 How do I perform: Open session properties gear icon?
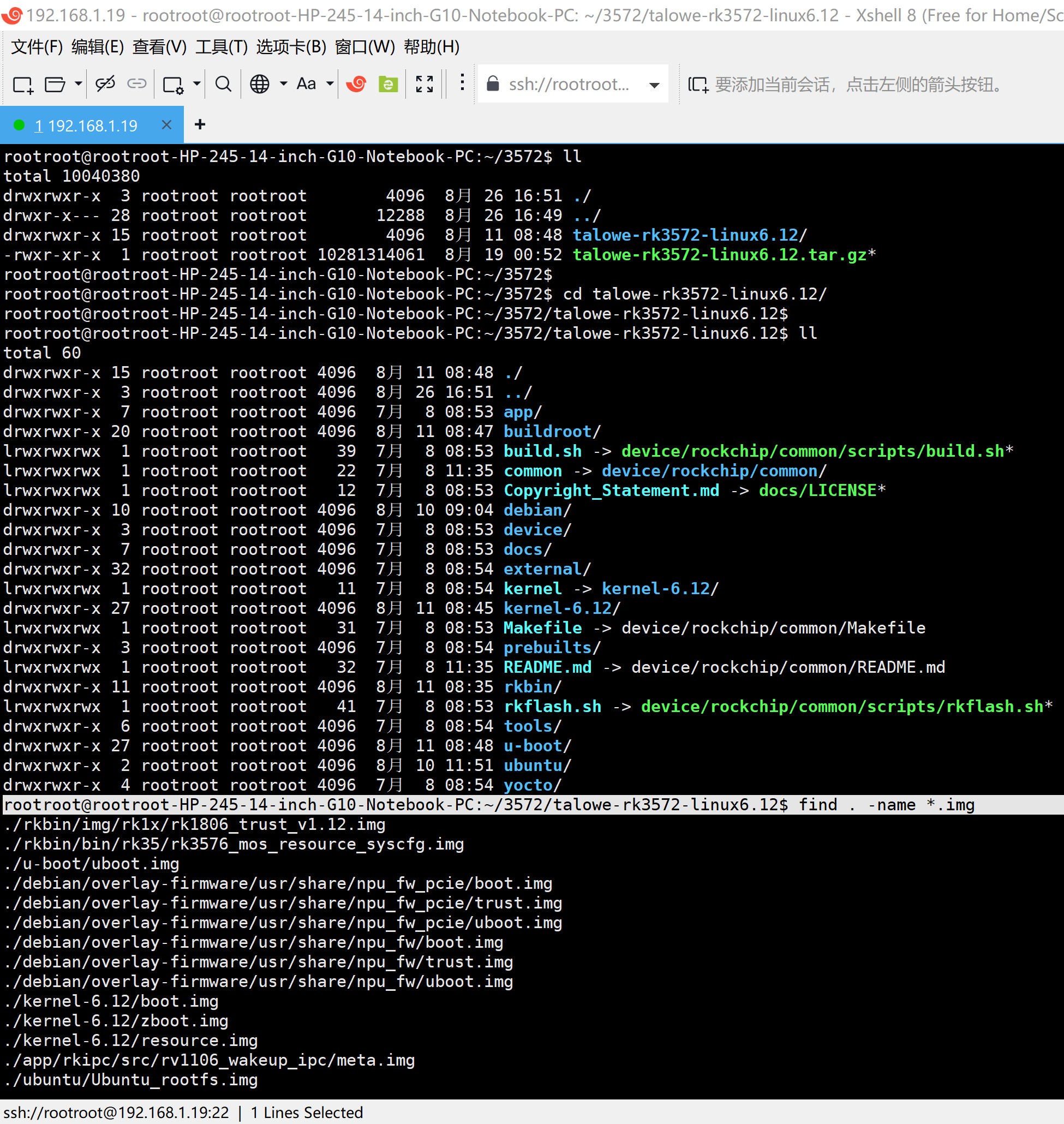(173, 85)
